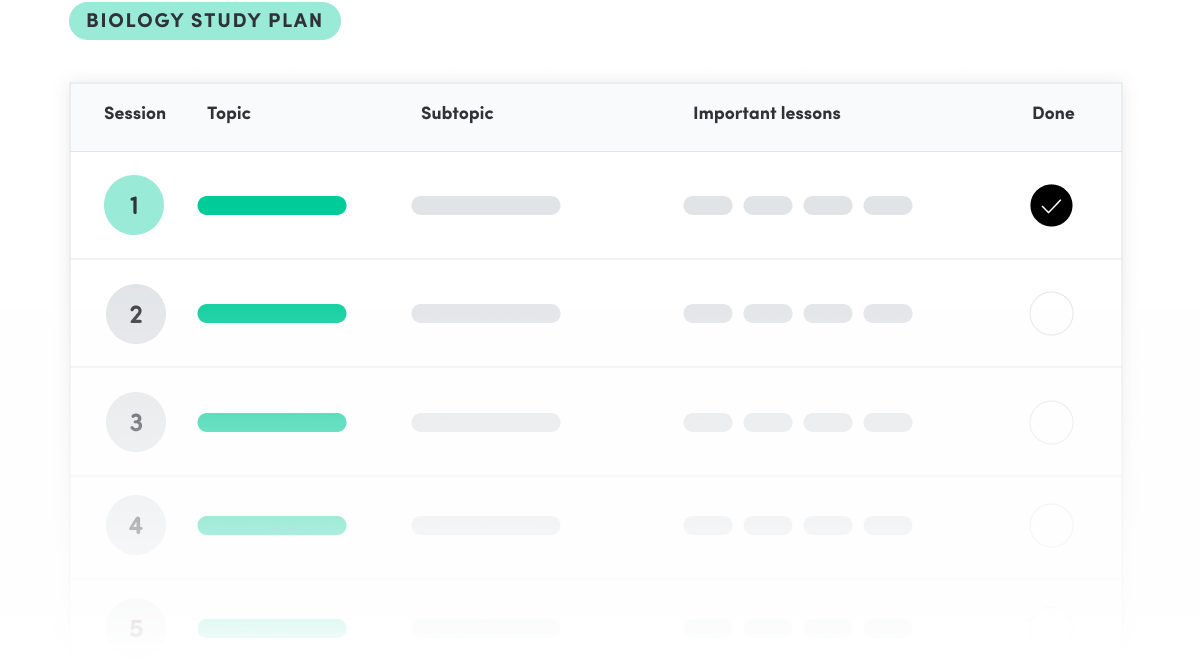
Task: Click the Topic column header
Action: click(229, 113)
